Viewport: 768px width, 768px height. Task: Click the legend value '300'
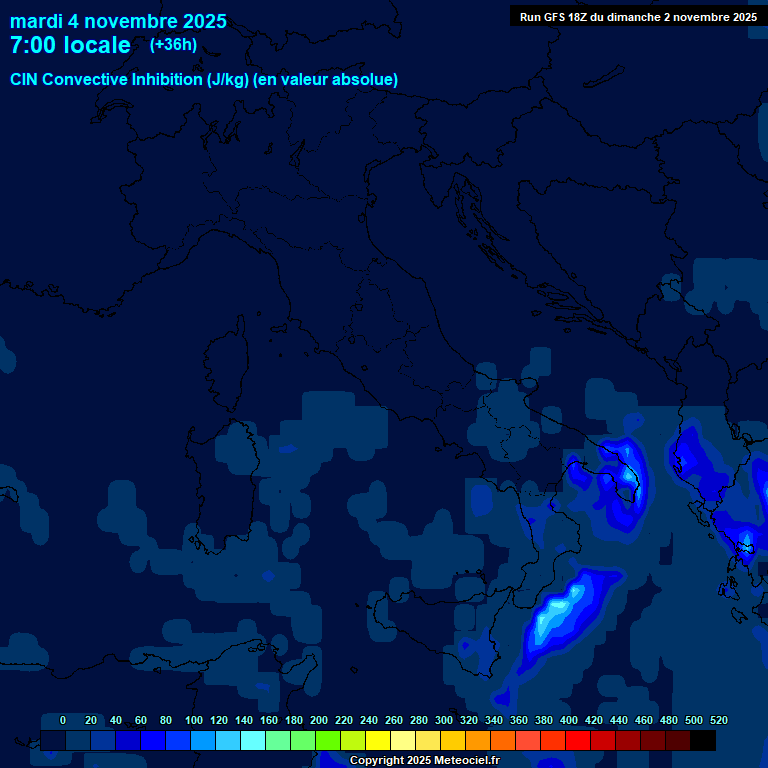click(x=444, y=720)
